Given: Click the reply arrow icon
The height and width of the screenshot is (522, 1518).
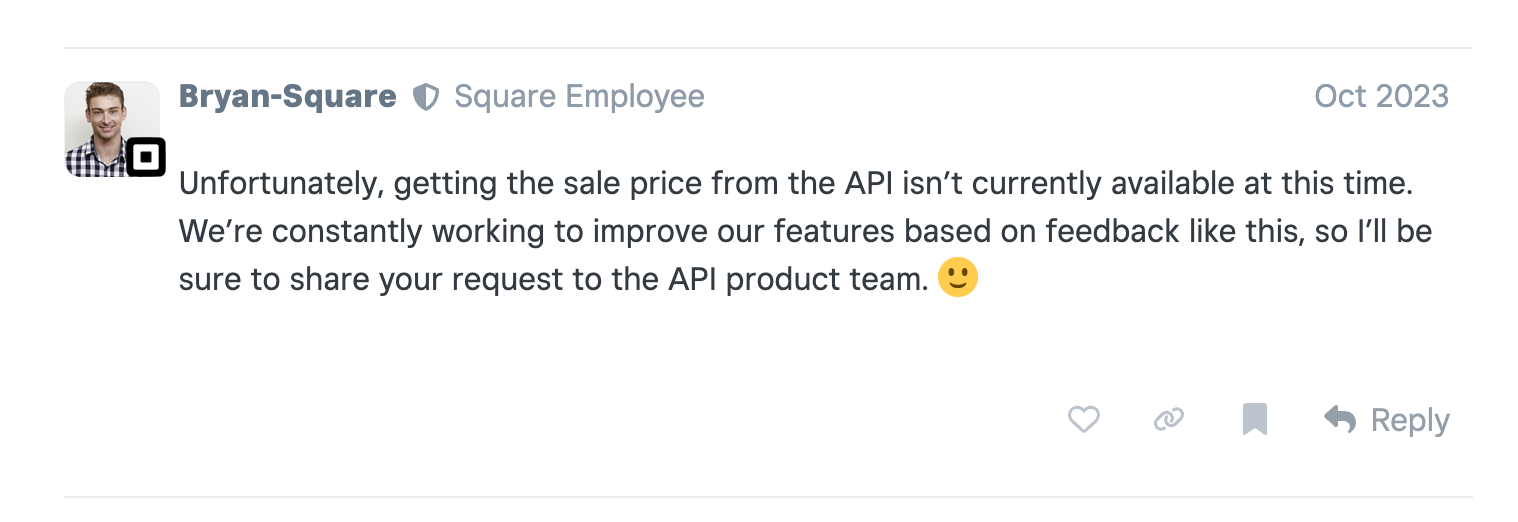Looking at the screenshot, I should [1340, 419].
